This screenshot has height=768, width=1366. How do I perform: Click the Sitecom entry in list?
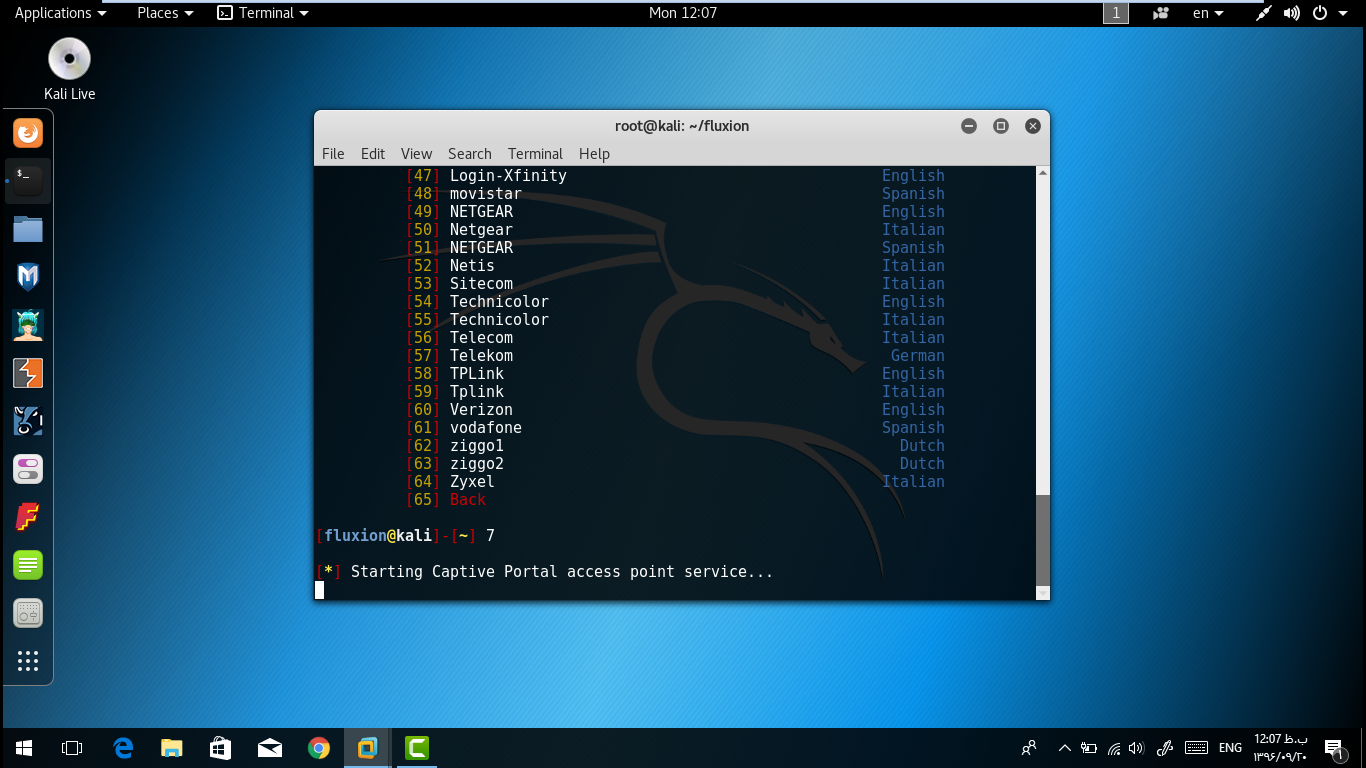[481, 284]
